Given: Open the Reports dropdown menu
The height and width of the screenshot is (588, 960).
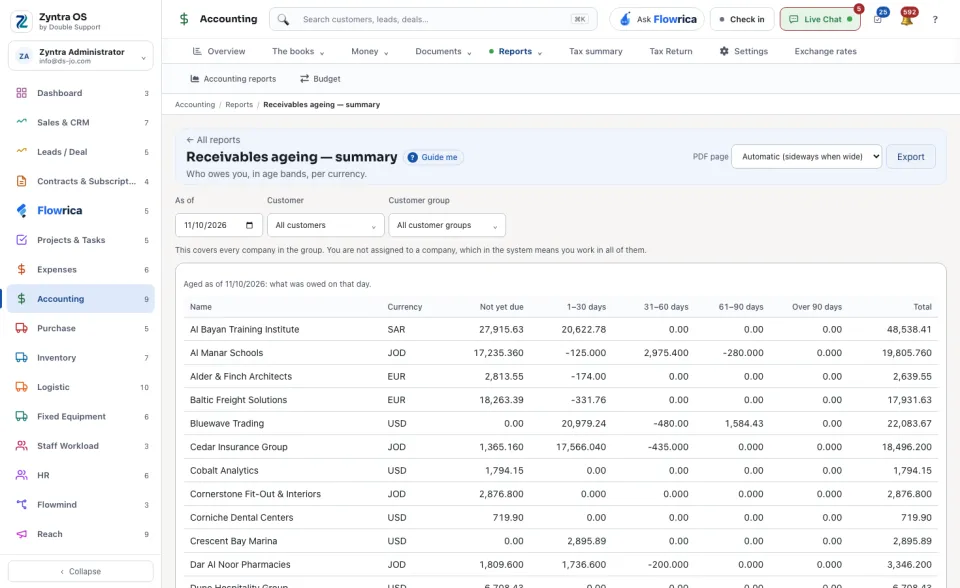Looking at the screenshot, I should [x=516, y=51].
